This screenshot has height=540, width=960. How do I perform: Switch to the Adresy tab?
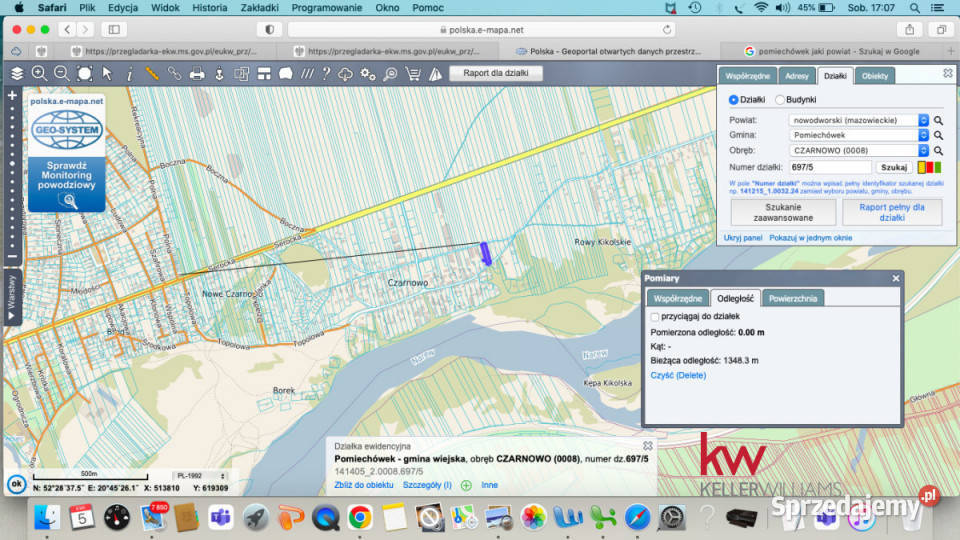pos(797,75)
